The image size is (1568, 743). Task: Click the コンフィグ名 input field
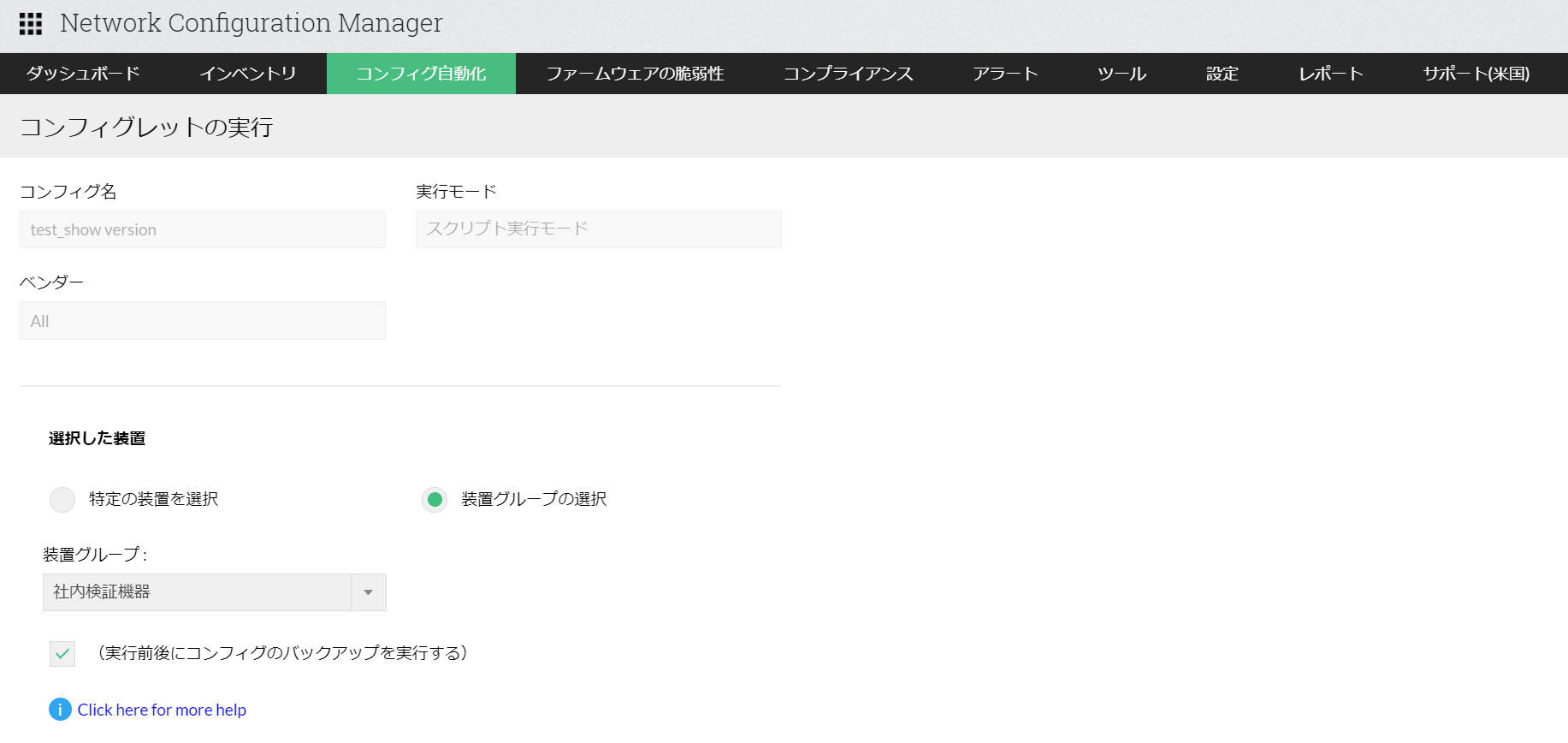click(203, 229)
